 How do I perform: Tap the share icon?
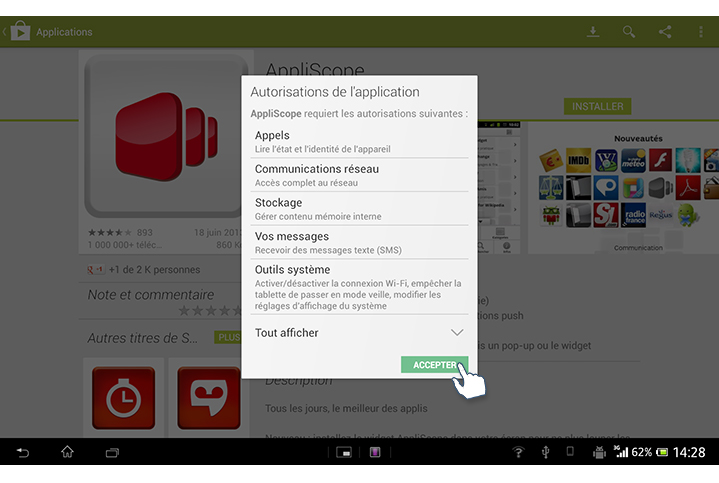665,32
